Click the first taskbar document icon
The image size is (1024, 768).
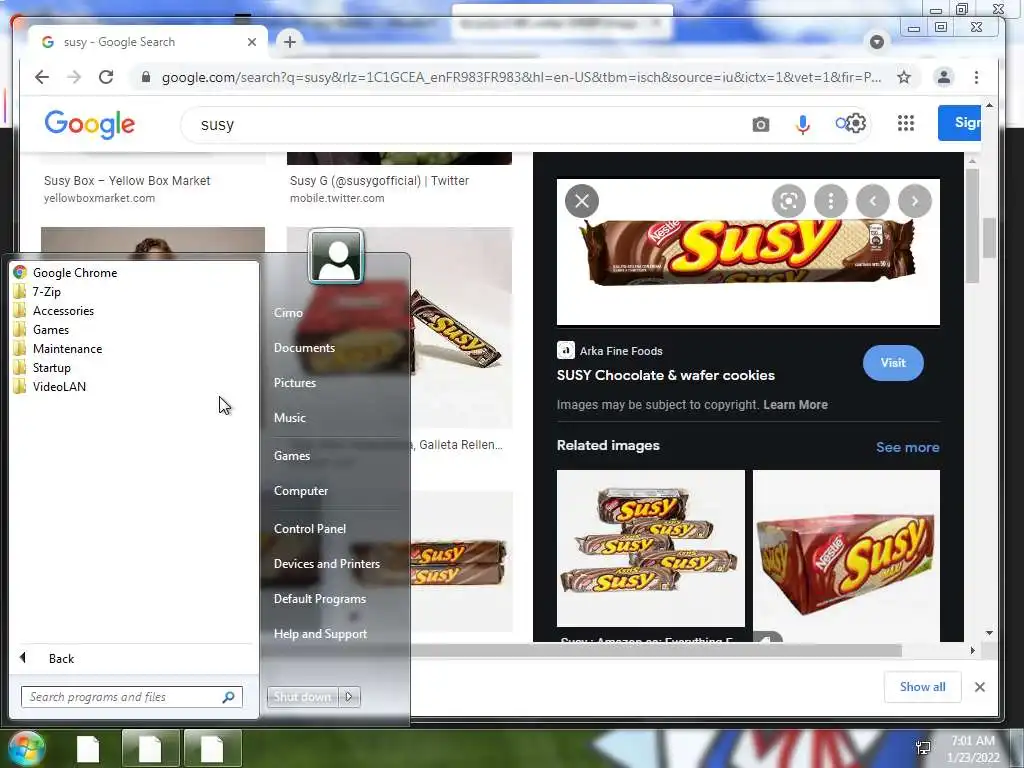pyautogui.click(x=88, y=748)
